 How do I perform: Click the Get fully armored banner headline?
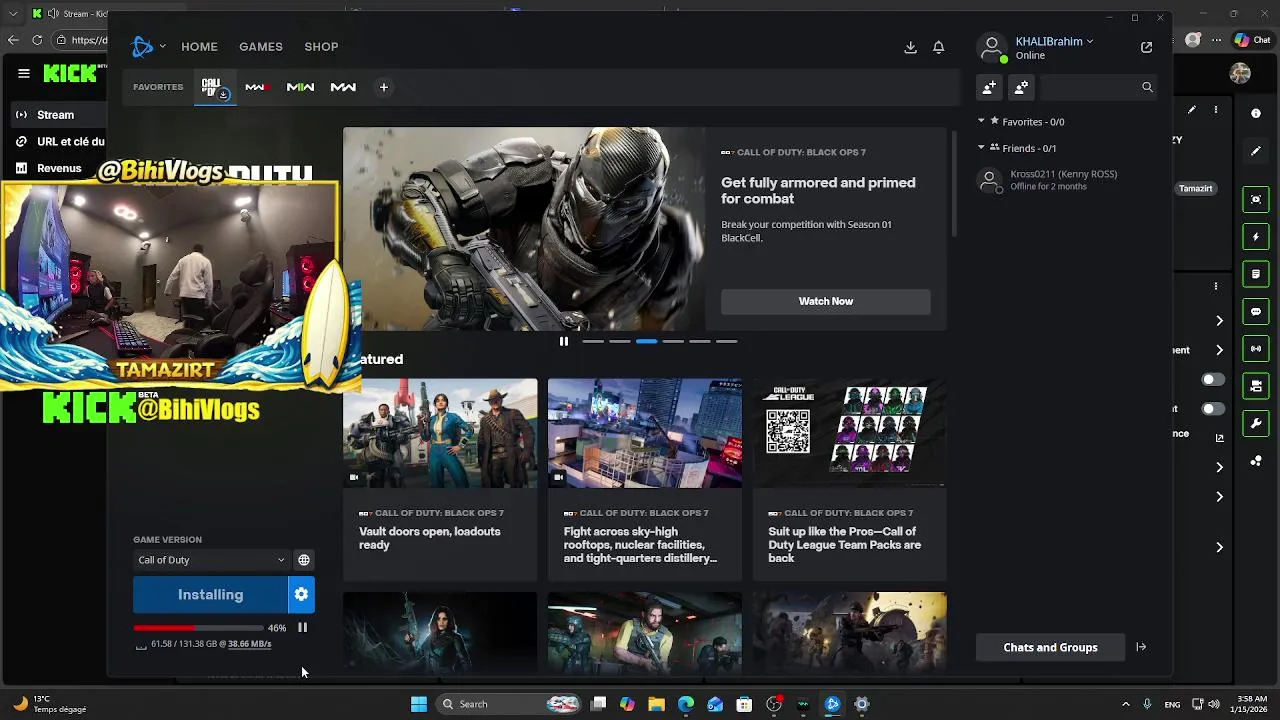click(x=818, y=190)
